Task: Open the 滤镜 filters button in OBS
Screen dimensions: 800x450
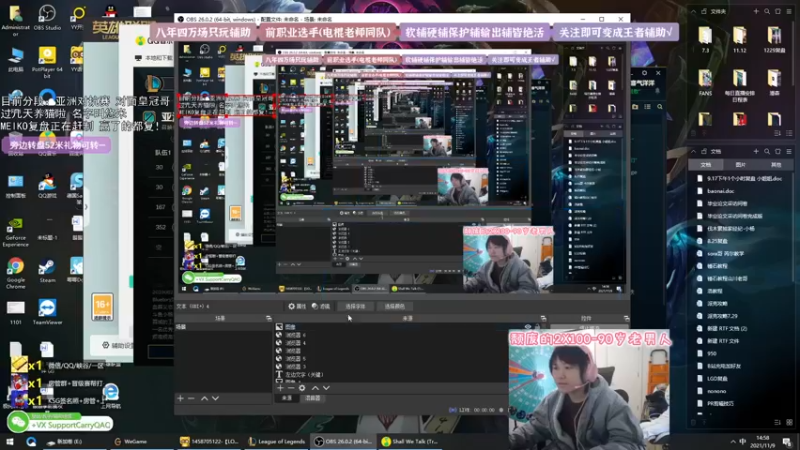Action: [x=321, y=306]
